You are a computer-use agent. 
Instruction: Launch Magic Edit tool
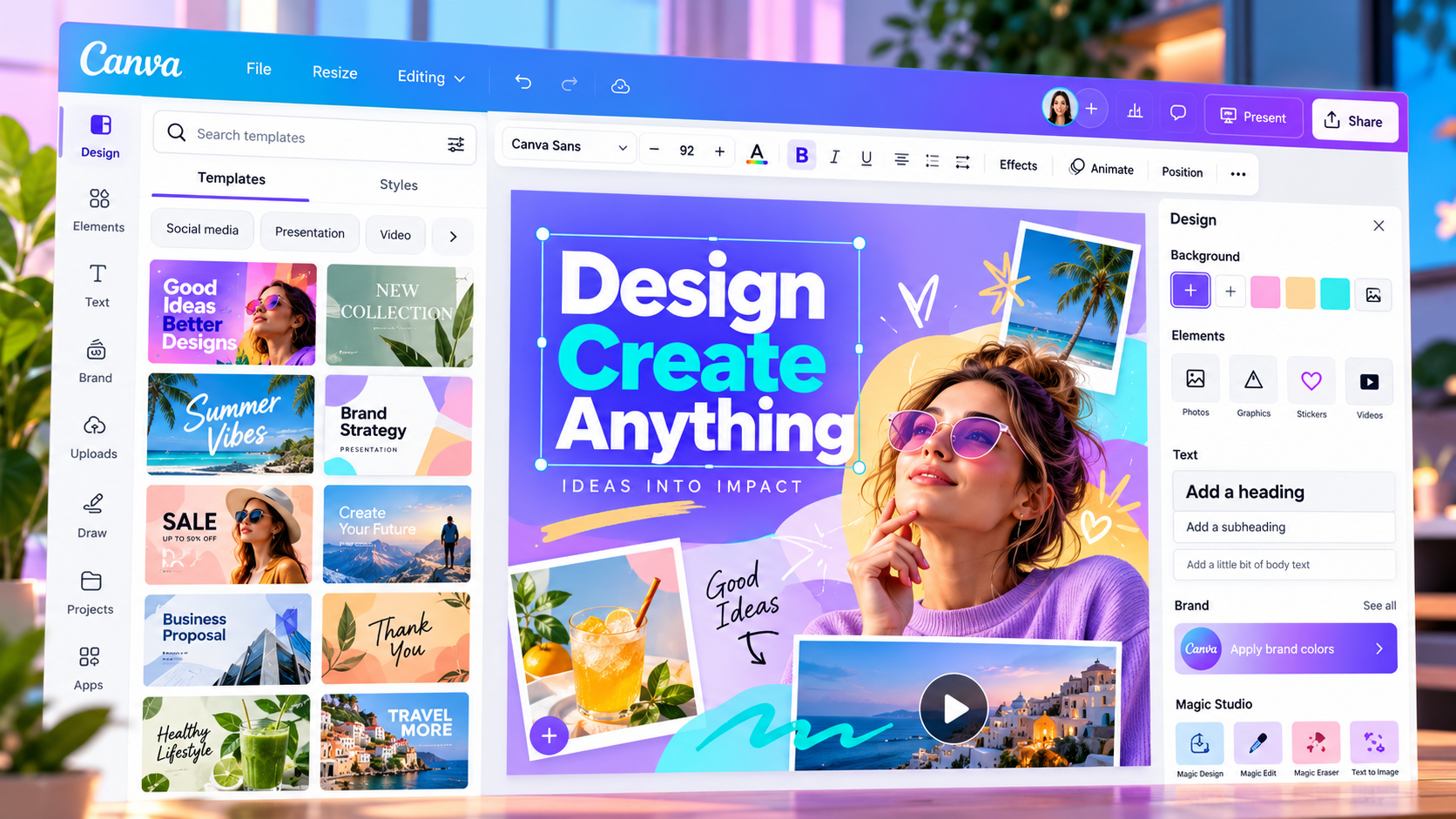click(x=1257, y=749)
